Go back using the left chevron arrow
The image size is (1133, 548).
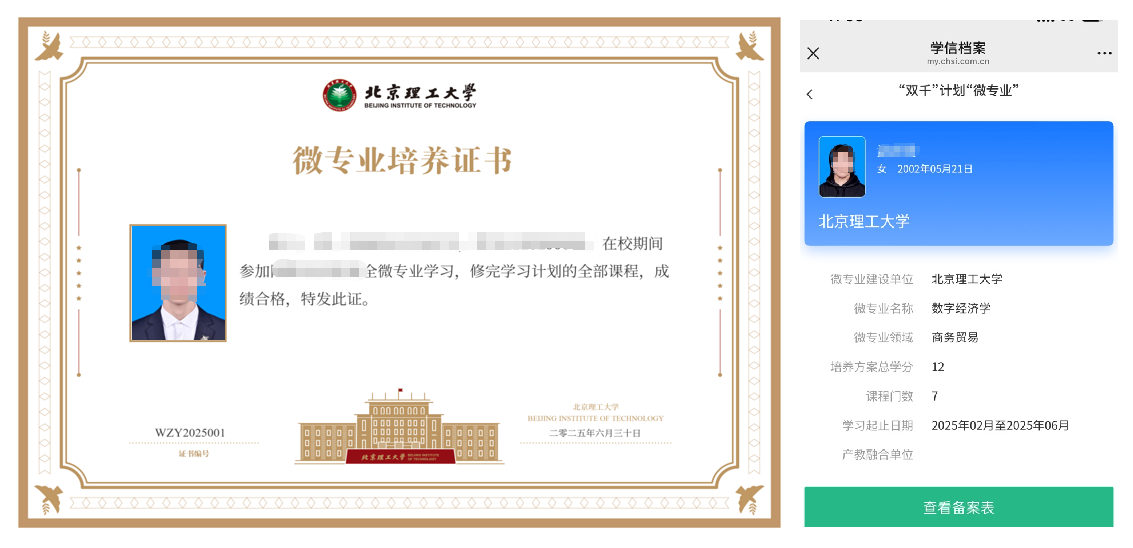tap(810, 94)
